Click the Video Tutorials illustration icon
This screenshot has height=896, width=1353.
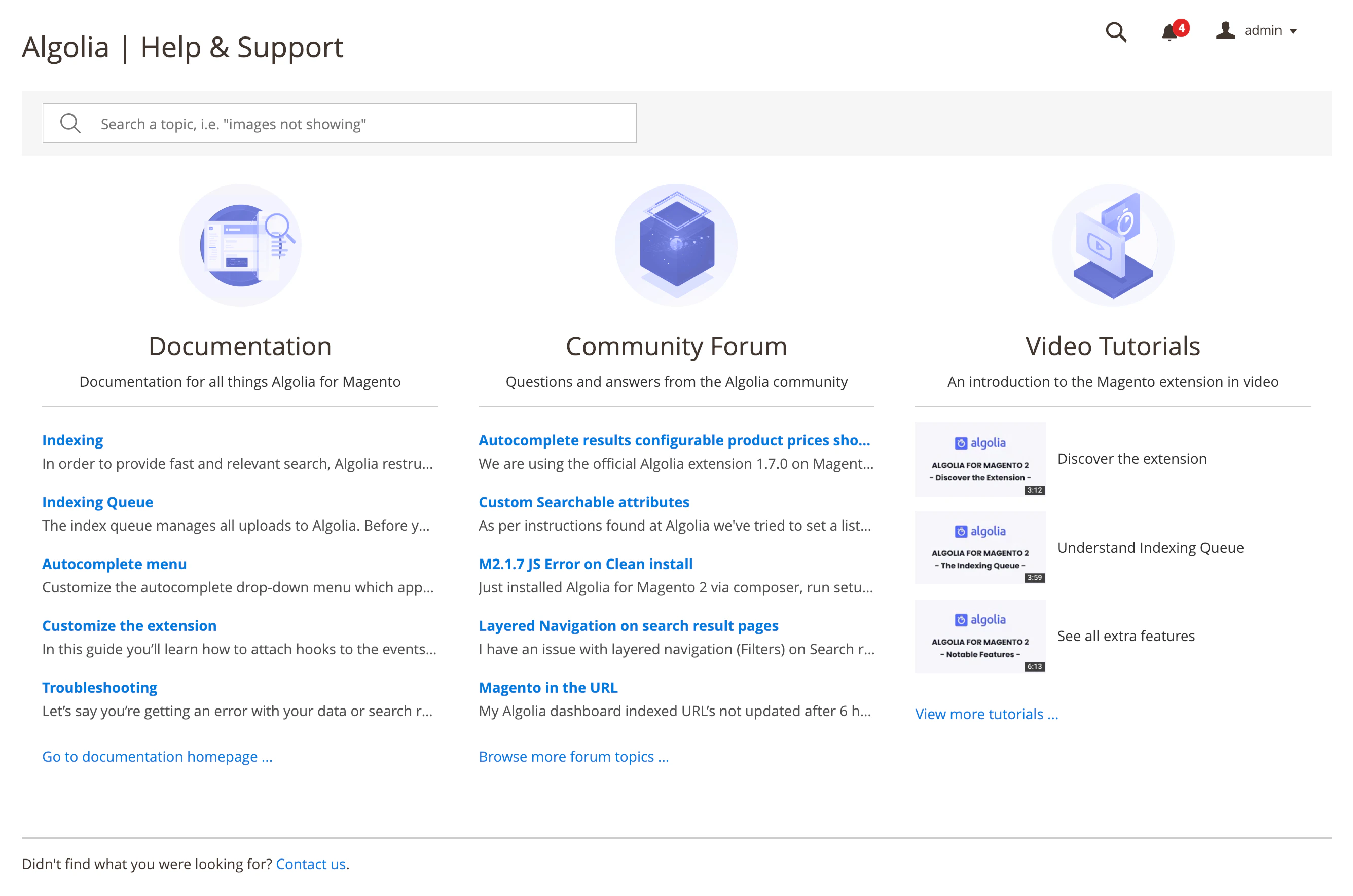(x=1112, y=245)
